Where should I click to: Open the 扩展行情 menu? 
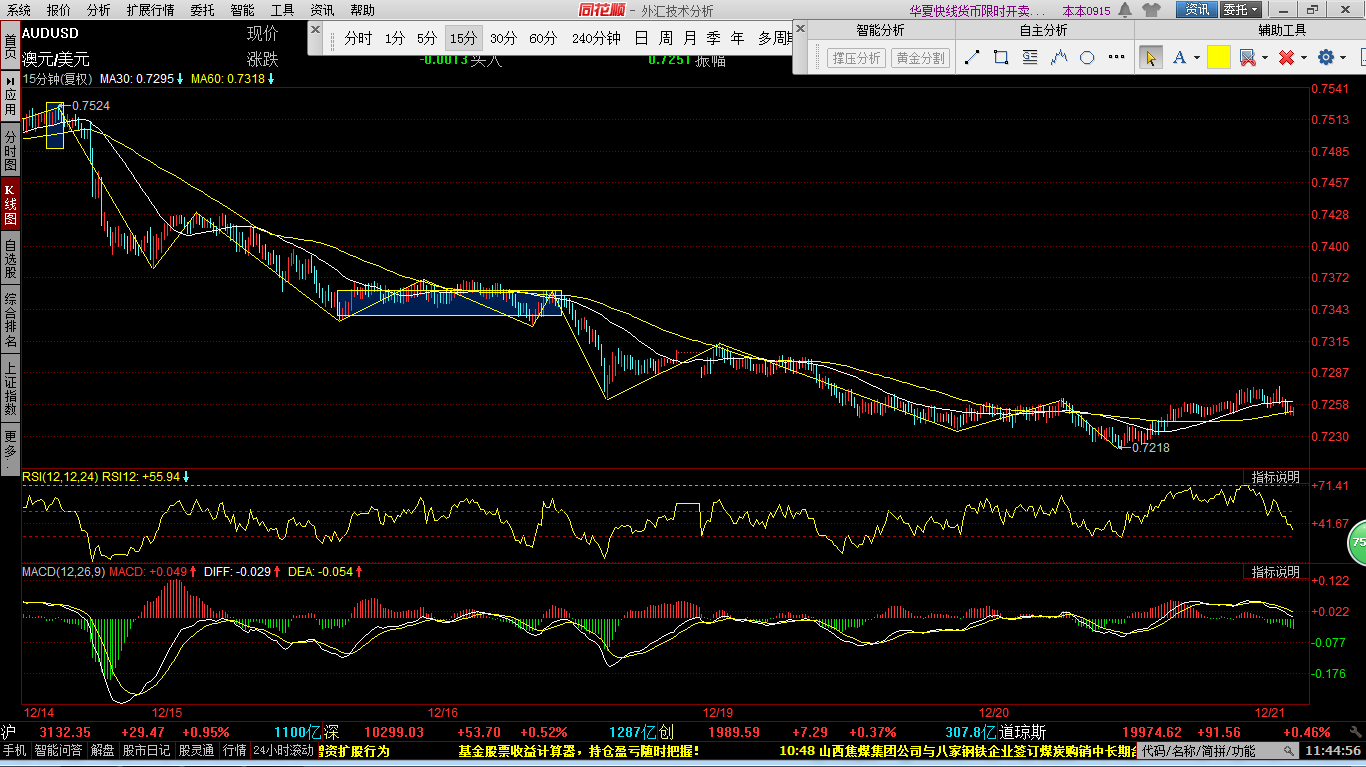point(150,10)
